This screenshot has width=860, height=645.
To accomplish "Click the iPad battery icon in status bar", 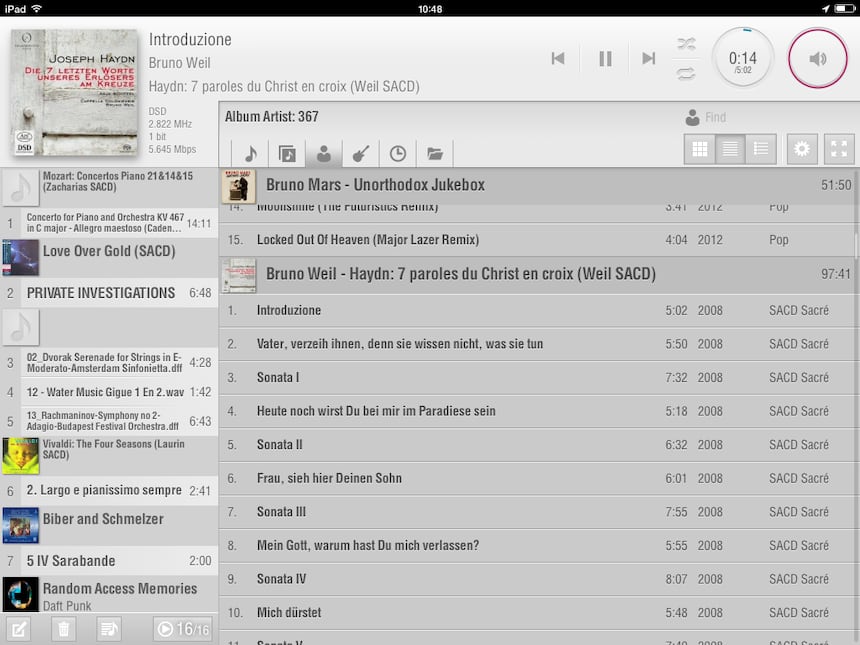I will tap(844, 8).
